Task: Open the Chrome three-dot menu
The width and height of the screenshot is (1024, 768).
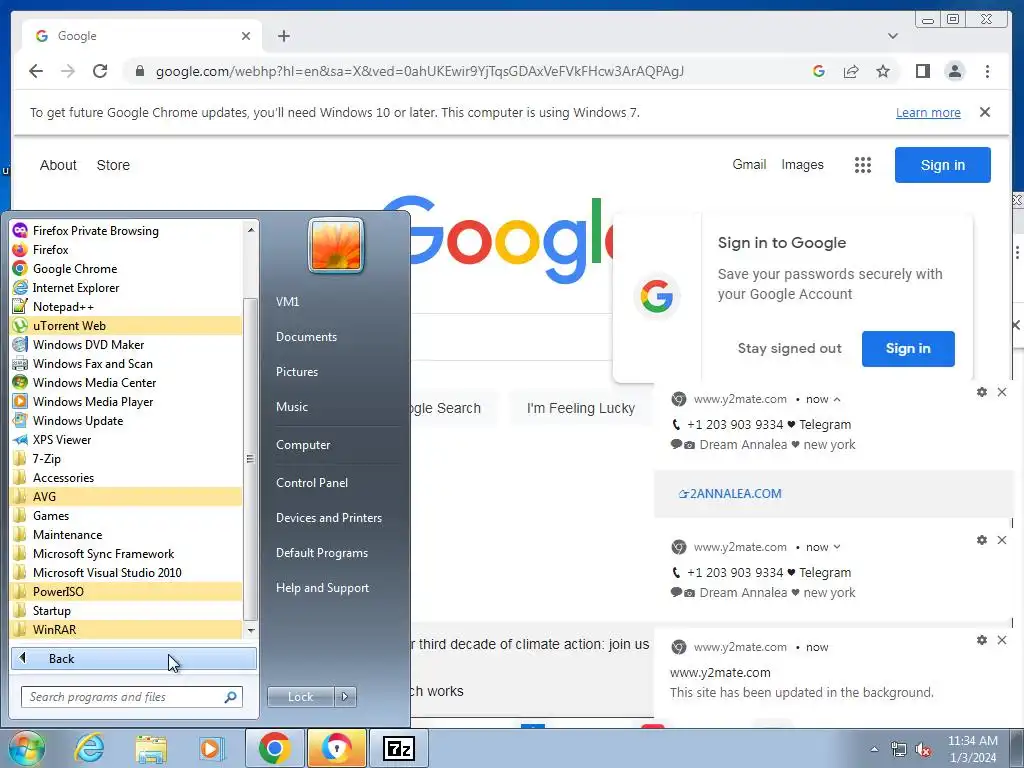Action: (x=987, y=71)
